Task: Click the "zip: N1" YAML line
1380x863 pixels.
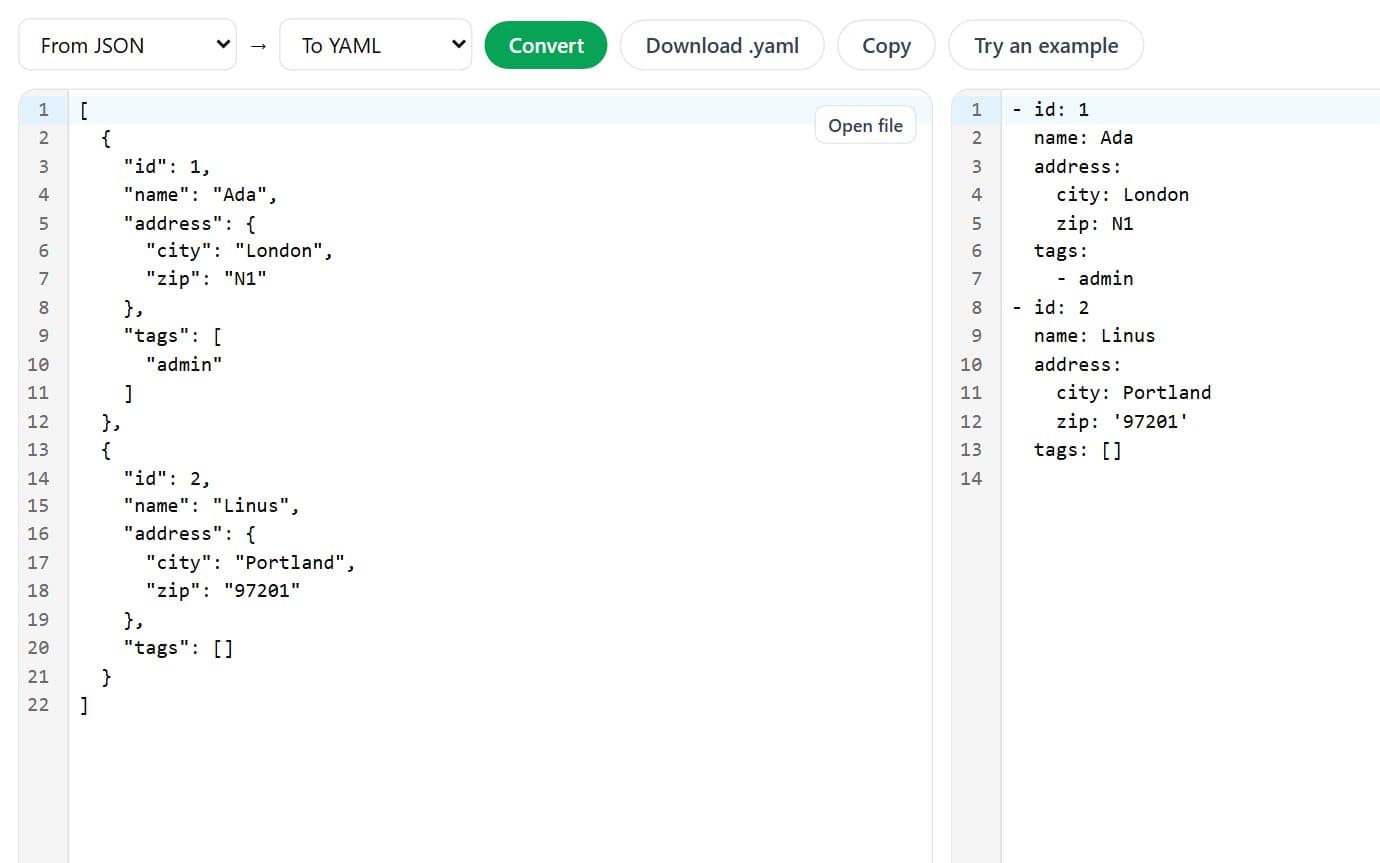Action: (x=1095, y=223)
